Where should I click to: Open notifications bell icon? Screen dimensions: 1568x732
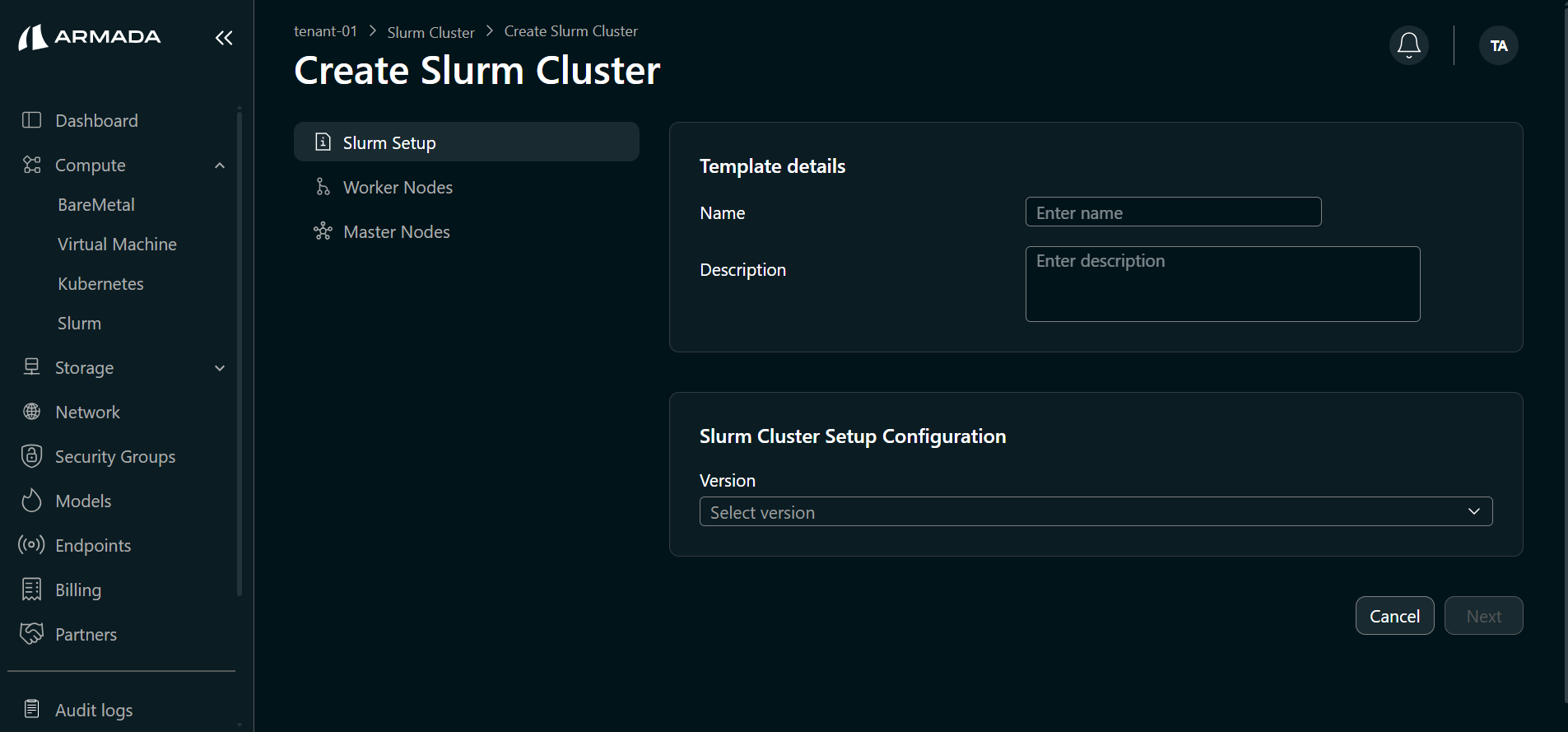click(x=1409, y=45)
